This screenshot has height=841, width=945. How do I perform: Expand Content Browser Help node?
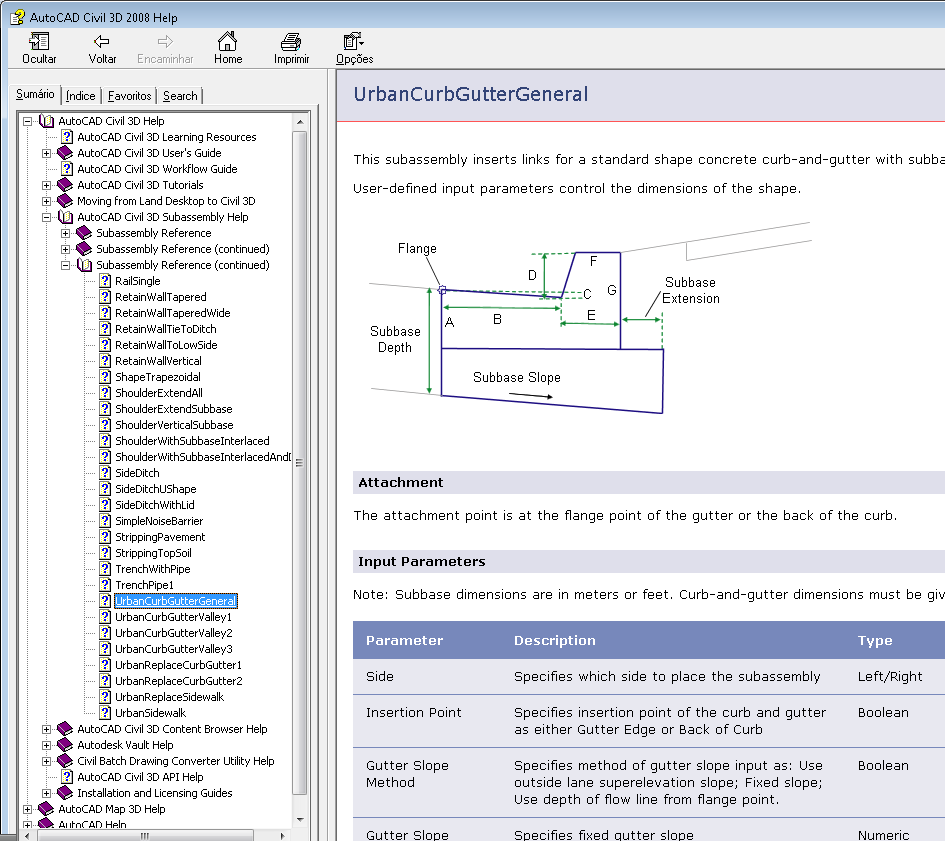pos(46,729)
